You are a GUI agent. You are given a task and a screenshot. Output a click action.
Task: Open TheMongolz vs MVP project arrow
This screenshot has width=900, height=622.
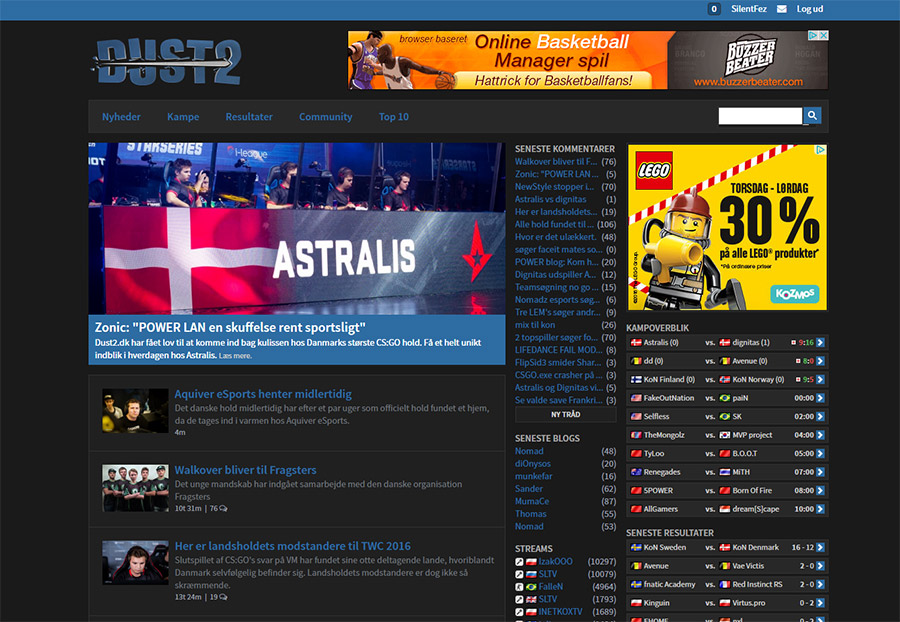820,435
